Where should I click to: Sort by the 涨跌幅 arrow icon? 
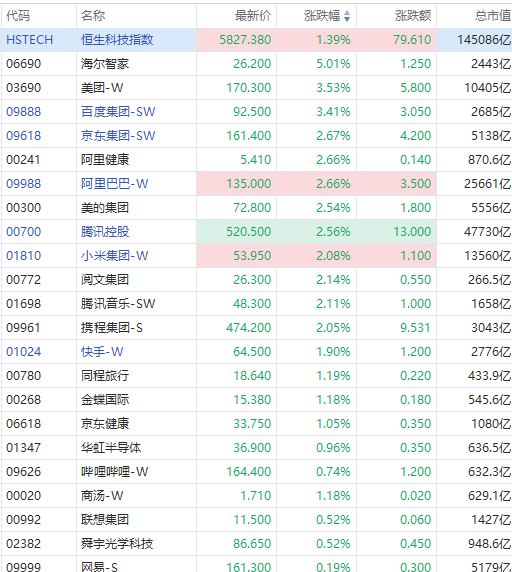347,16
